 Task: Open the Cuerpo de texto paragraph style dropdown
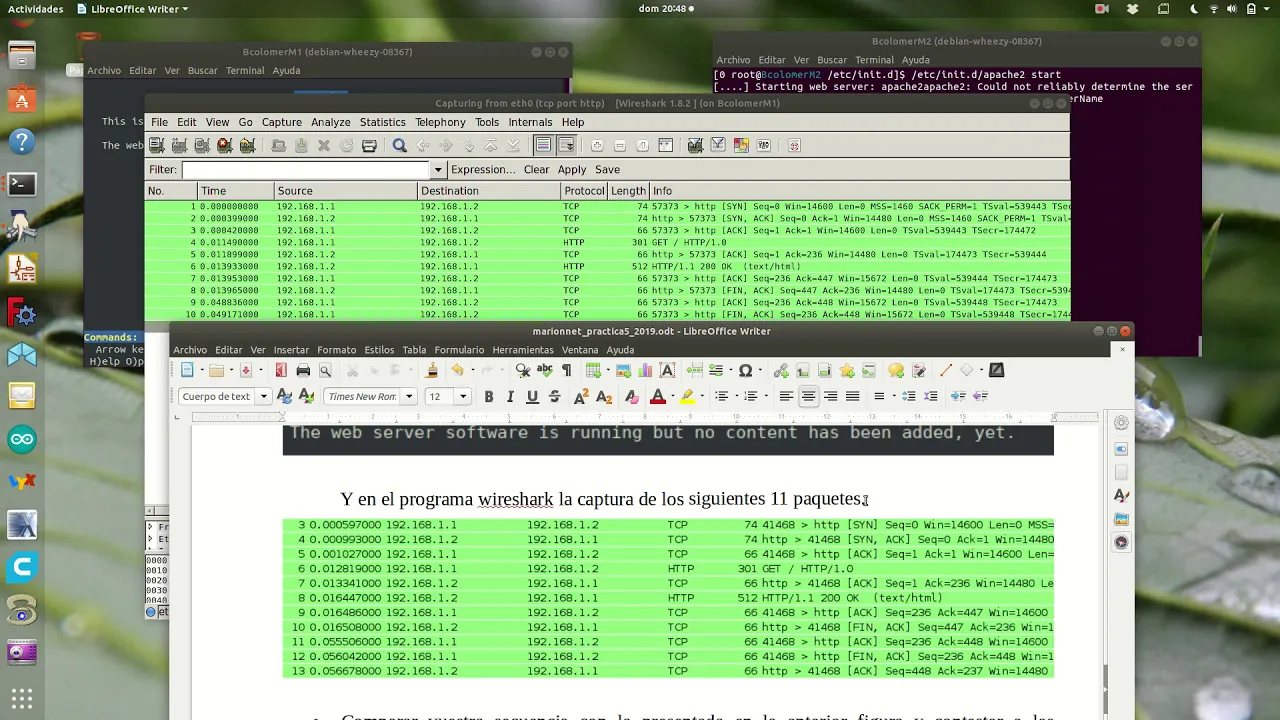click(264, 396)
